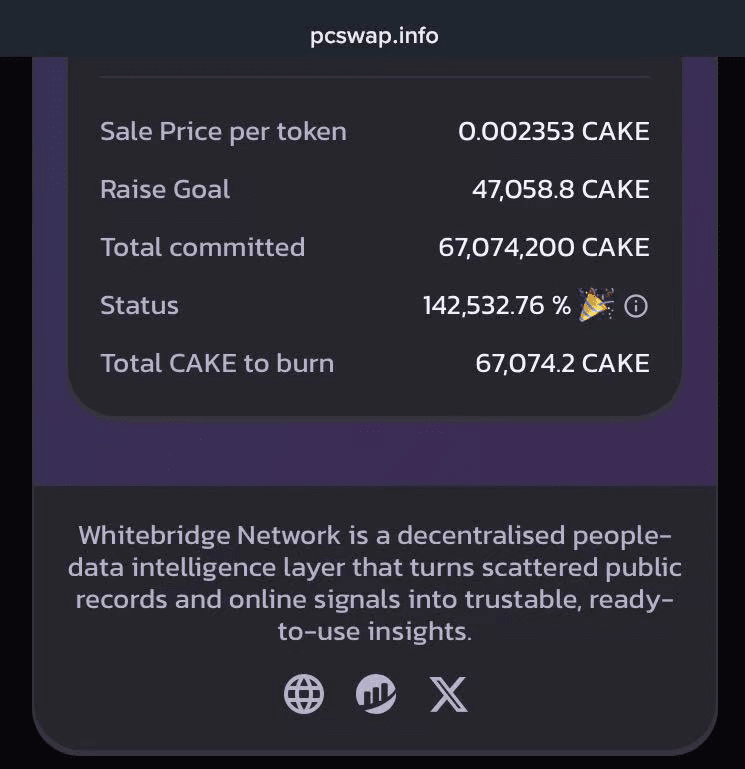Viewport: 745px width, 769px height.
Task: Click the Total CAKE to burn label
Action: tap(217, 363)
